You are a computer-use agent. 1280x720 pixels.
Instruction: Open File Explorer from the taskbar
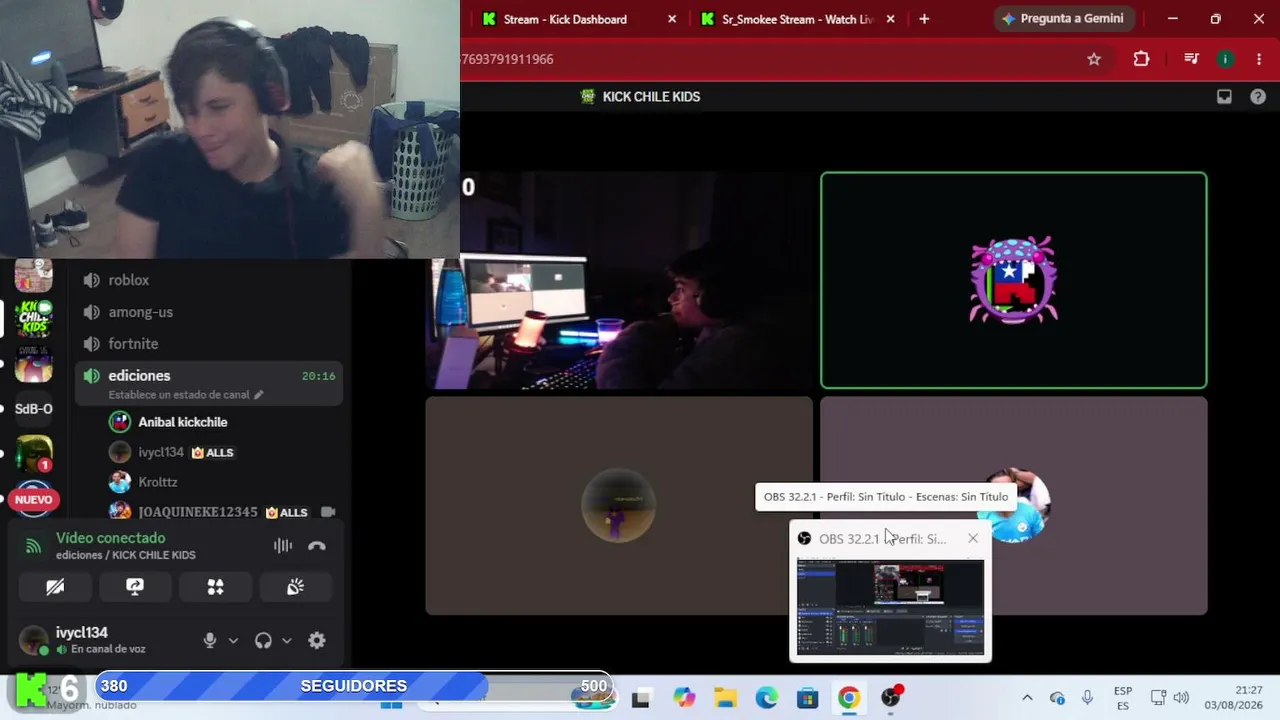(x=725, y=698)
